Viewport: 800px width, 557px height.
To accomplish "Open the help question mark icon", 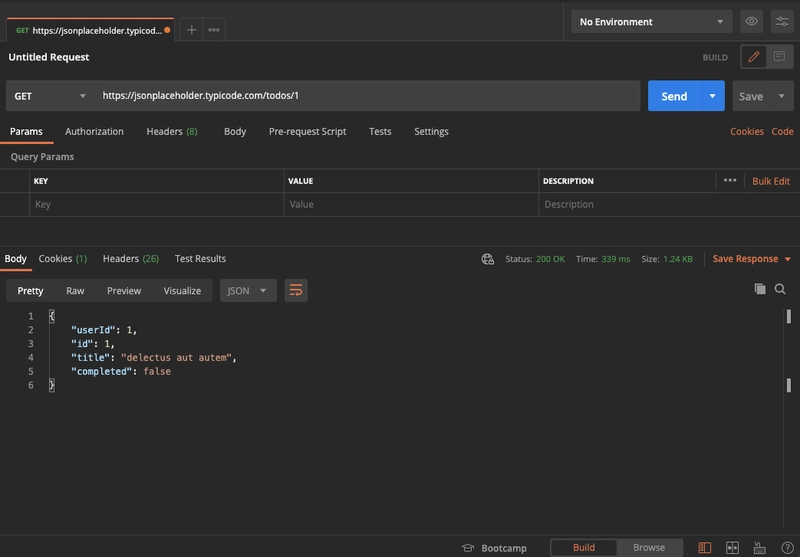I will [785, 548].
